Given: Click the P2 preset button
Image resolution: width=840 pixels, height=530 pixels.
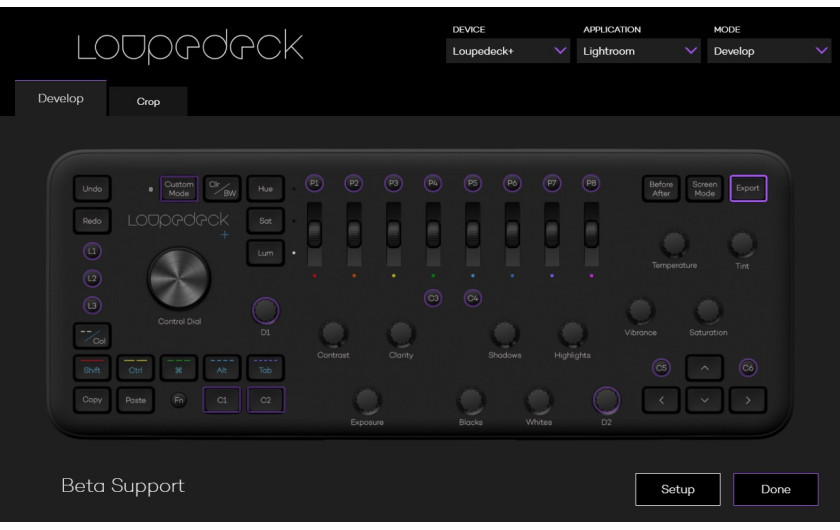Looking at the screenshot, I should coord(354,183).
